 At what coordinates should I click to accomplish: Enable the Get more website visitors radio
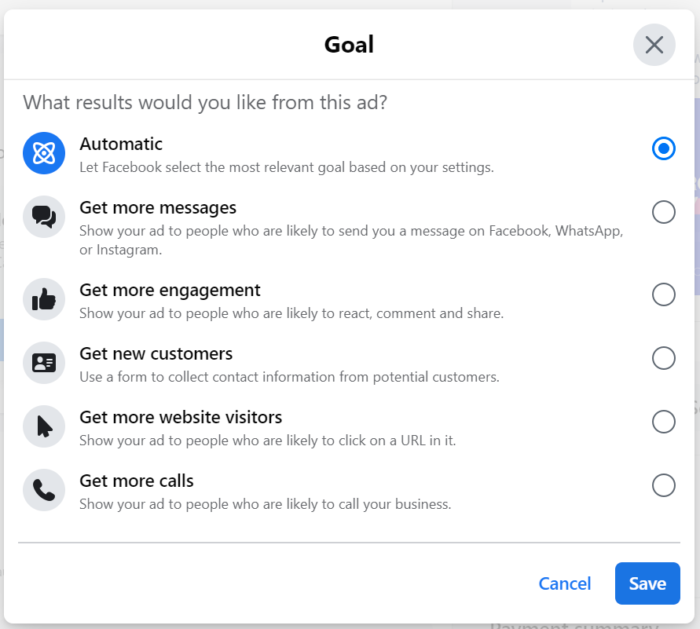[x=663, y=422]
